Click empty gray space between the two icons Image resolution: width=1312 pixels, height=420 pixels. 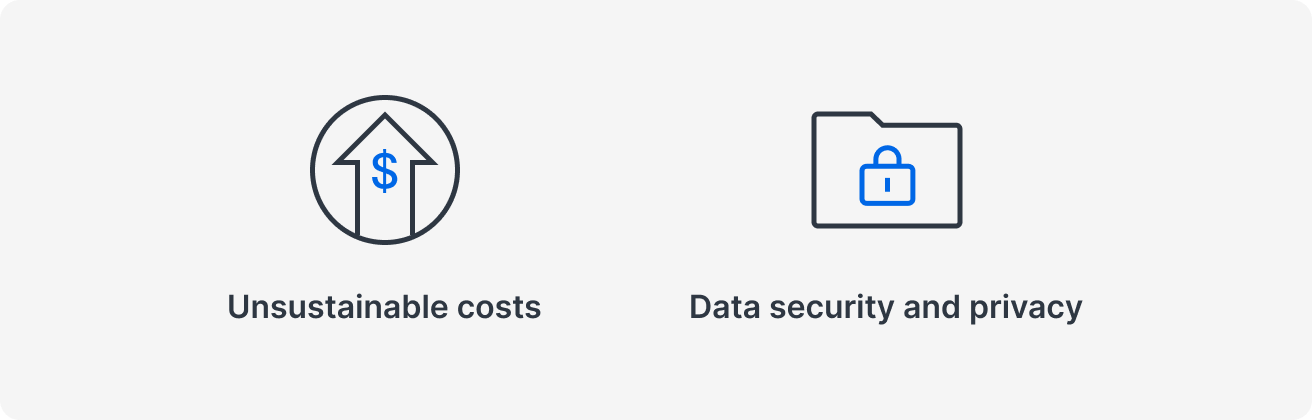pos(635,171)
